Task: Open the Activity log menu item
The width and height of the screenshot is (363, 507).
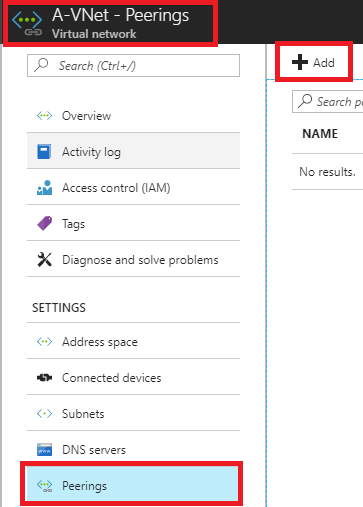Action: tap(133, 151)
